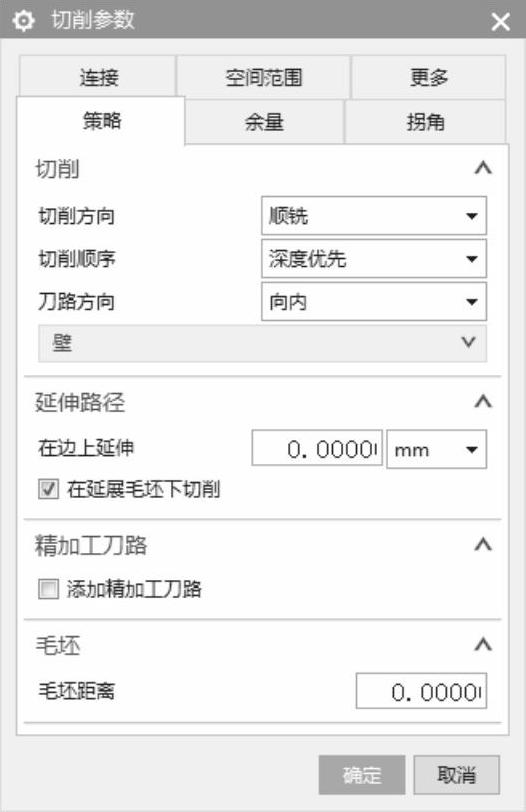Image resolution: width=526 pixels, height=812 pixels.
Task: Switch to the 余量 tab
Action: point(264,122)
